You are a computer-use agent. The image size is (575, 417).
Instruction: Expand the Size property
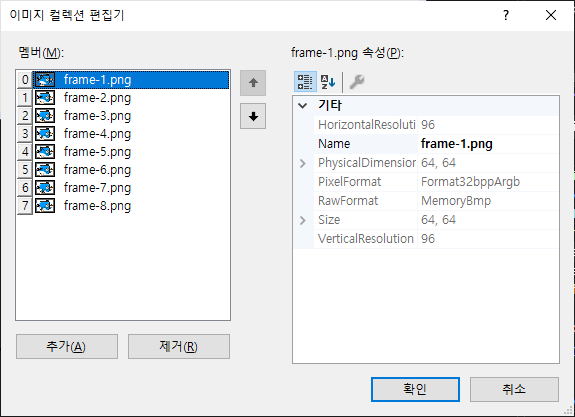pos(303,220)
